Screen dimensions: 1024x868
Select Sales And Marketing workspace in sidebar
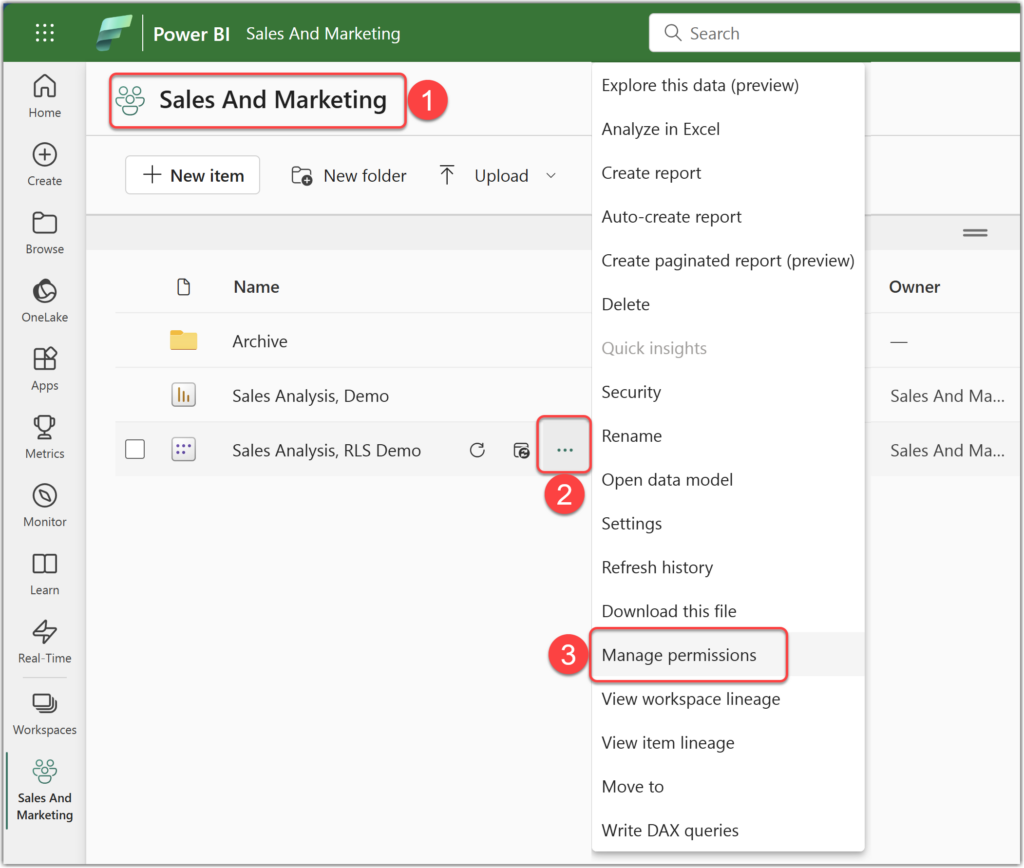click(44, 790)
